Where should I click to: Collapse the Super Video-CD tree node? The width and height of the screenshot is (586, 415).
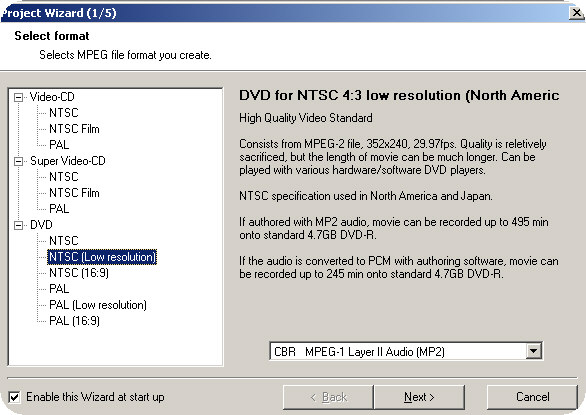pos(18,162)
